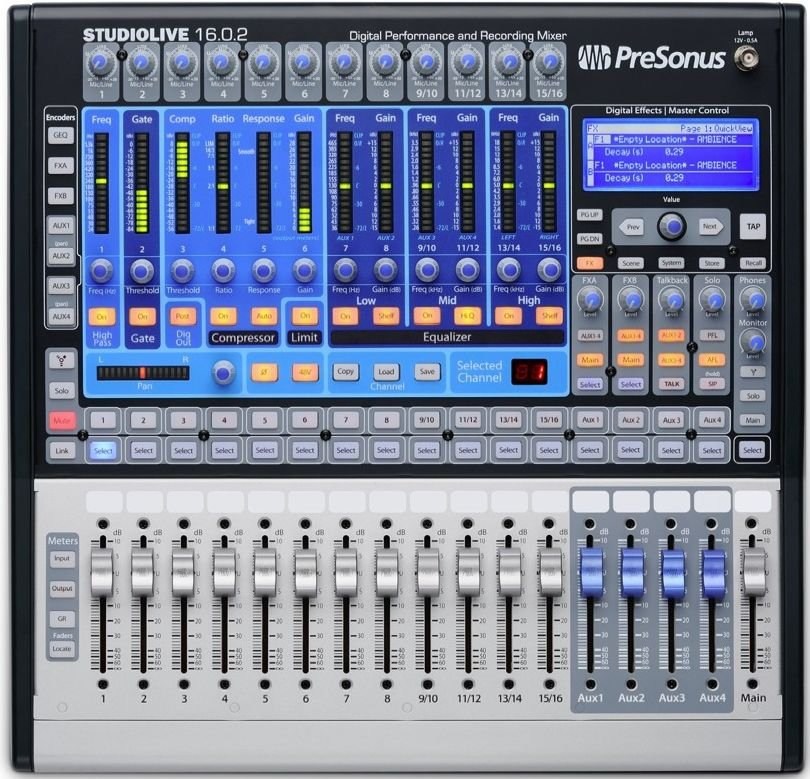Toggle the High EQ Shelf button
Screen dimensions: 810x779
click(x=549, y=315)
